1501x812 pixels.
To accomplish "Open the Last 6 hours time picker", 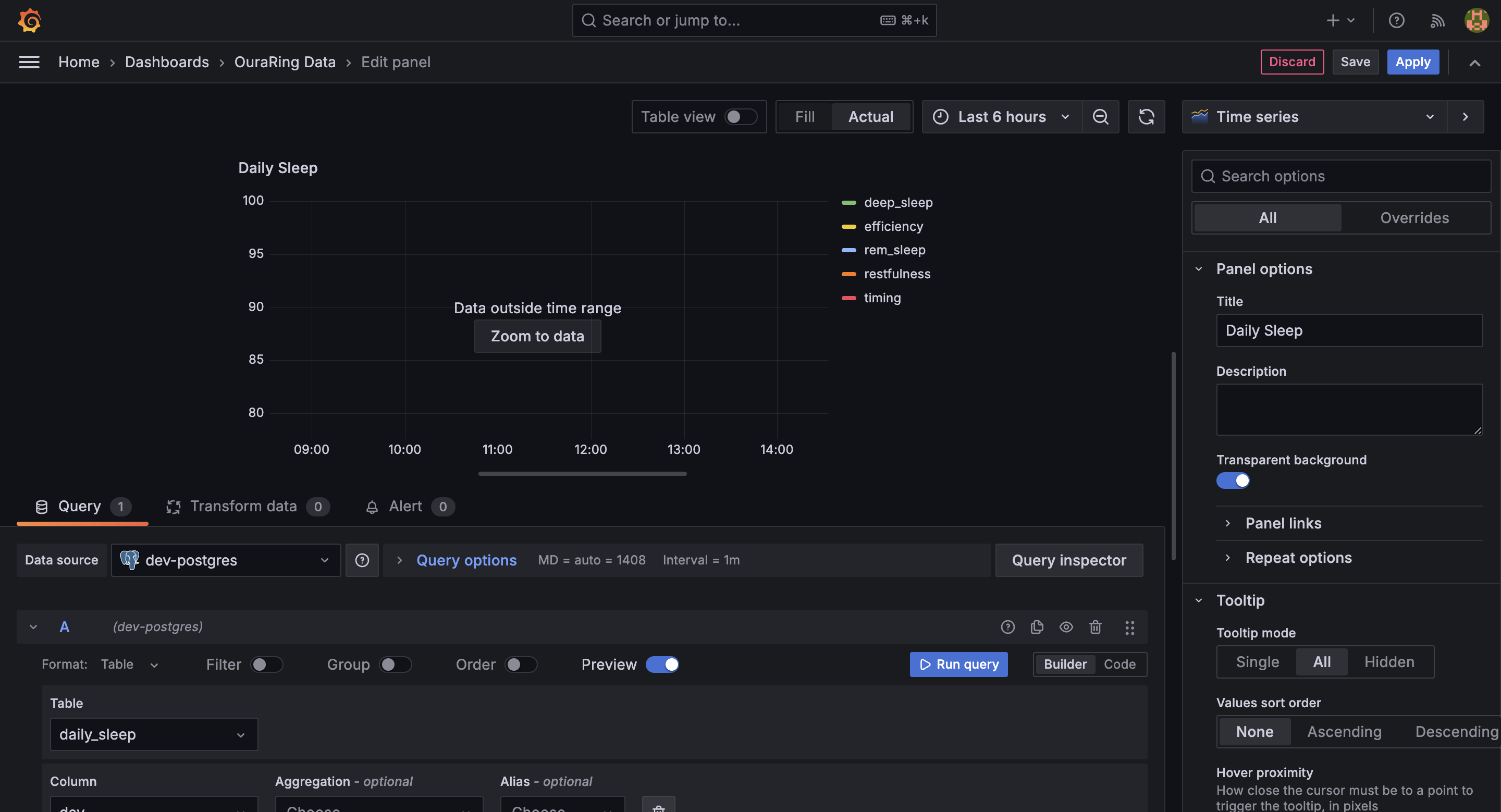I will [x=1002, y=117].
